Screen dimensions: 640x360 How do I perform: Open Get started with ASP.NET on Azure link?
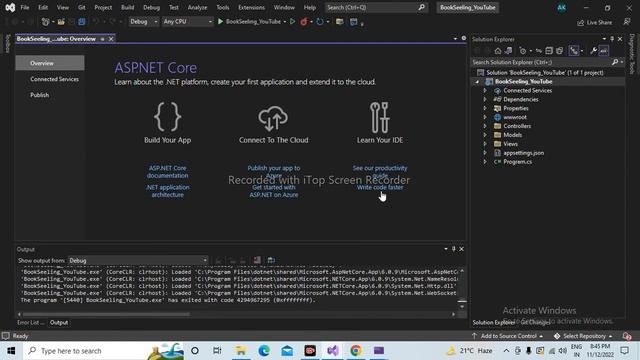[273, 191]
